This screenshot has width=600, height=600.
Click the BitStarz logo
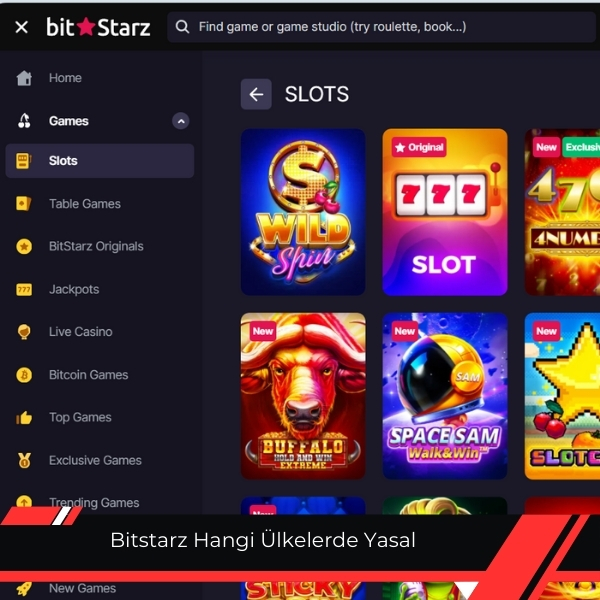click(98, 27)
